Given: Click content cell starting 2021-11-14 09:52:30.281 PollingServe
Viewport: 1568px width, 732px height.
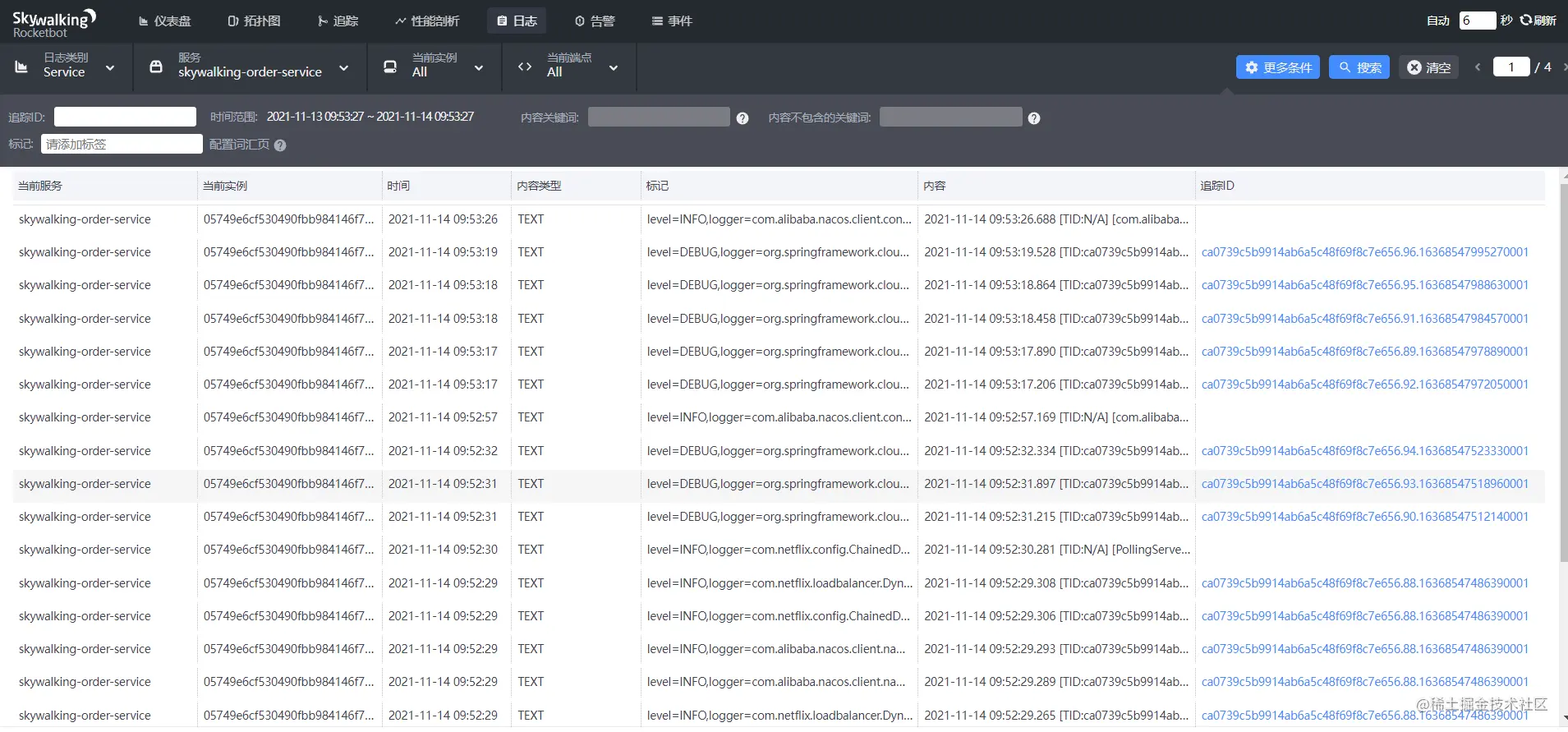Looking at the screenshot, I should point(1057,550).
